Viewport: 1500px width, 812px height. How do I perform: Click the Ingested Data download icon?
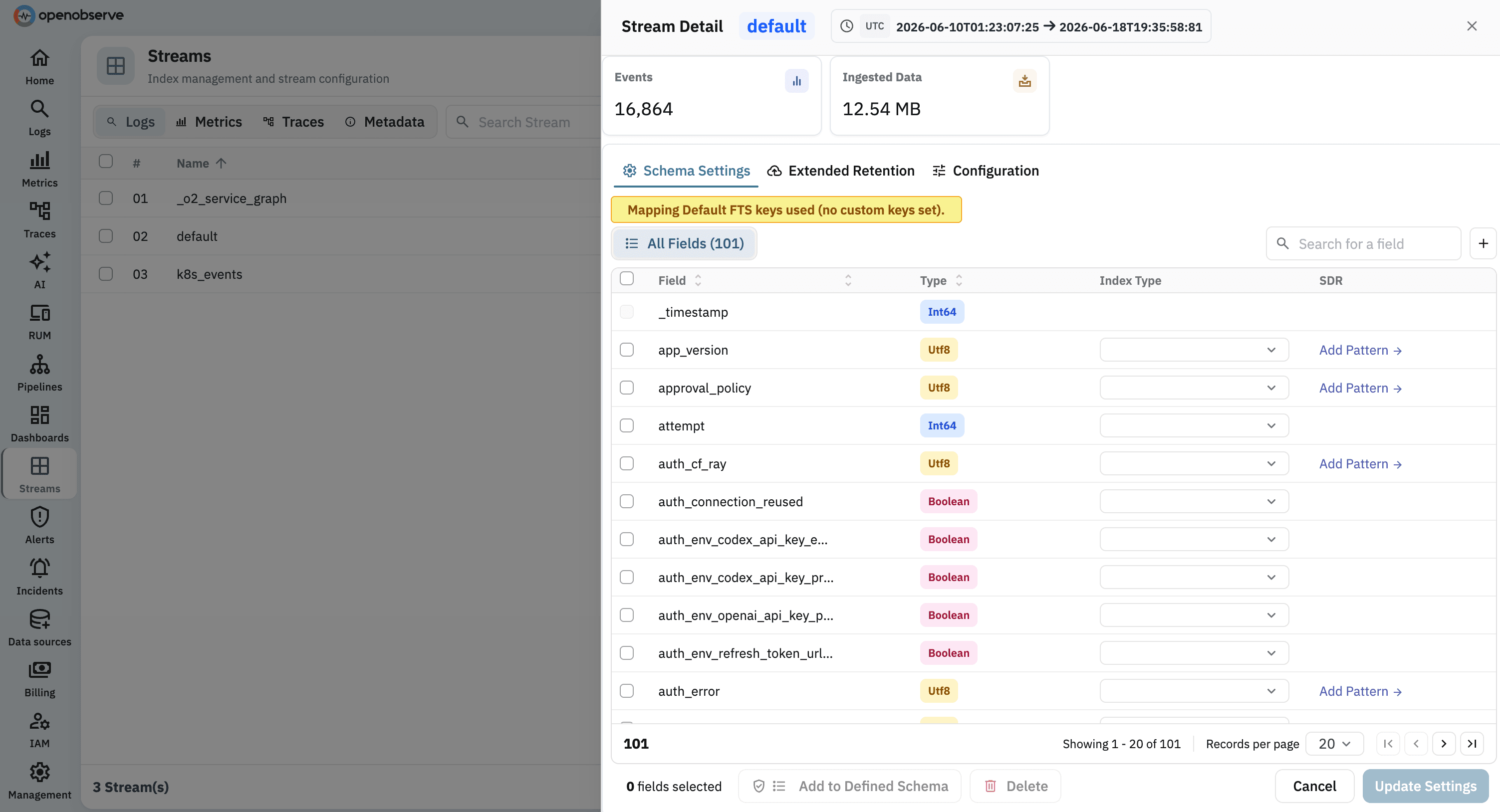pyautogui.click(x=1025, y=81)
